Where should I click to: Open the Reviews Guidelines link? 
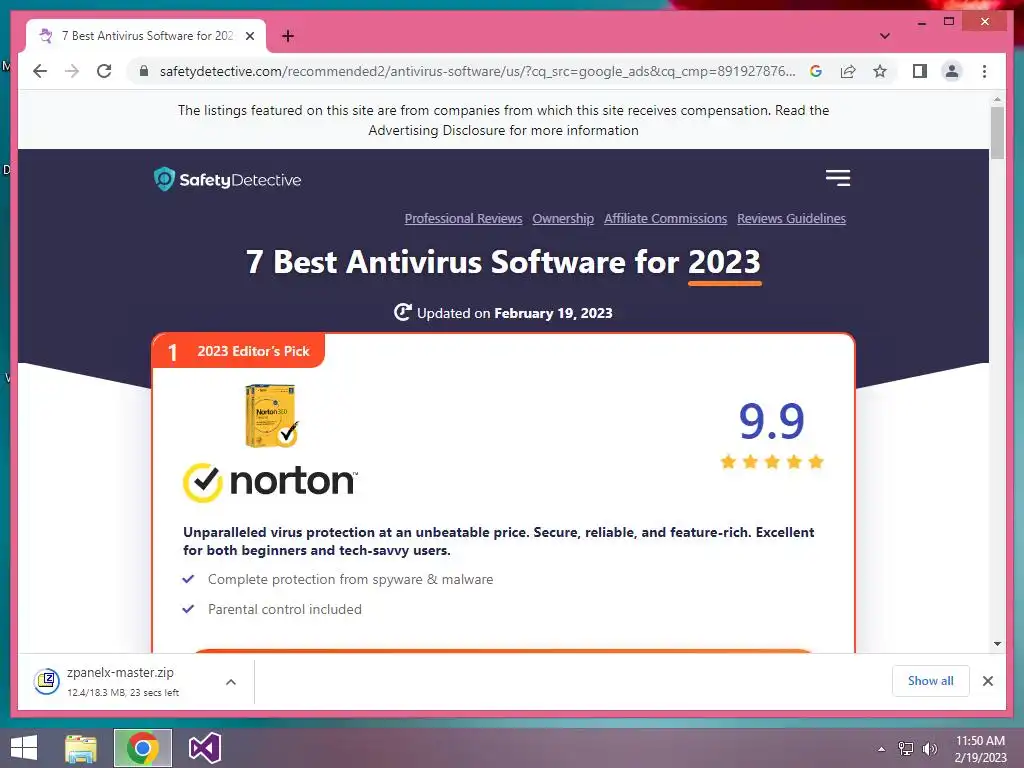[792, 219]
